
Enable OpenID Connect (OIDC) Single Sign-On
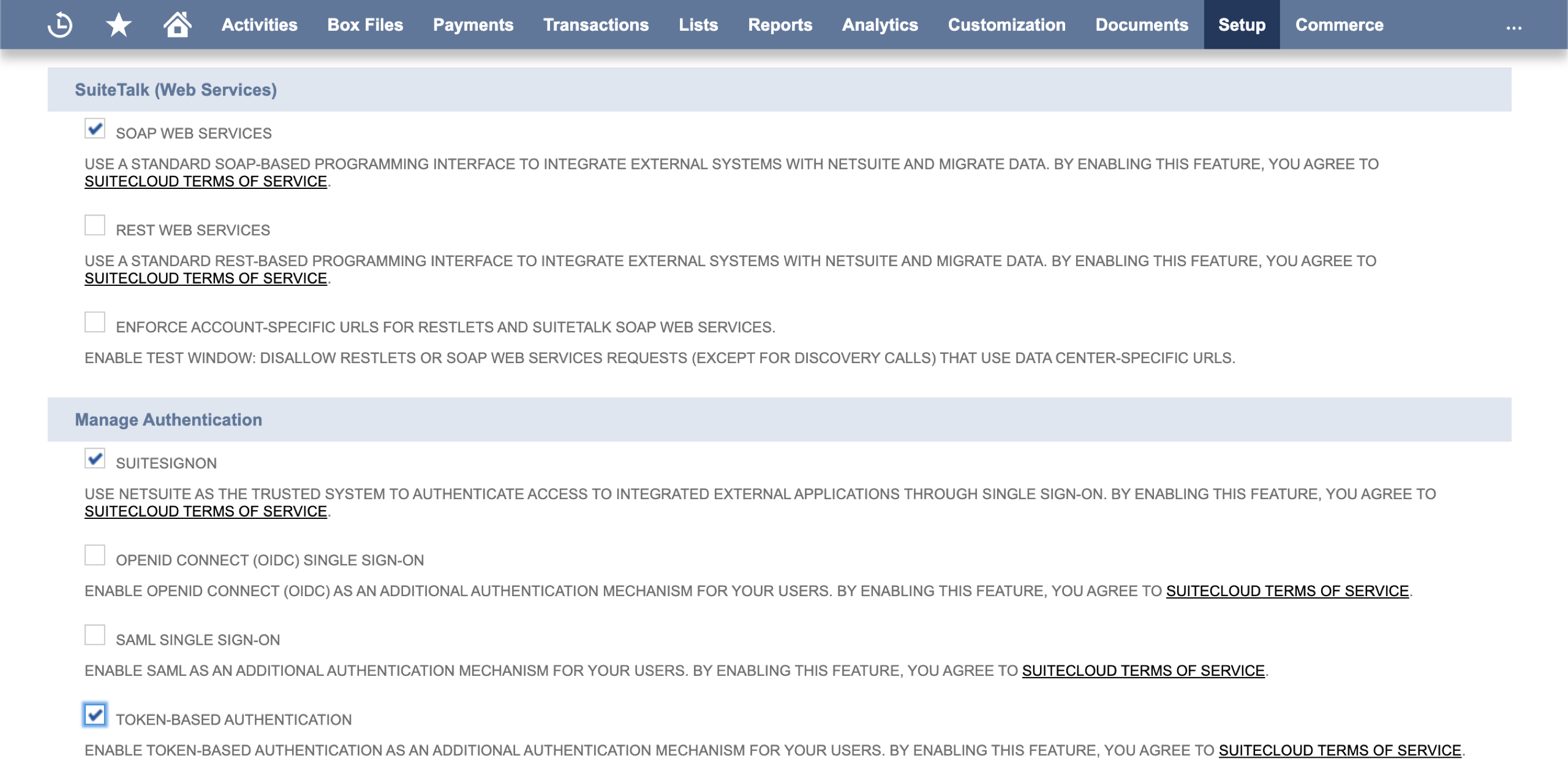(94, 556)
